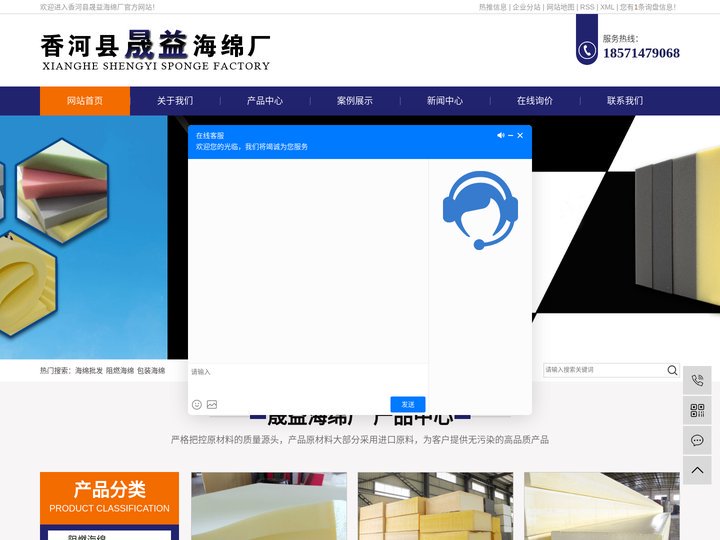Click hot search term 包装海绵
Screen dimensions: 720x540
point(151,371)
